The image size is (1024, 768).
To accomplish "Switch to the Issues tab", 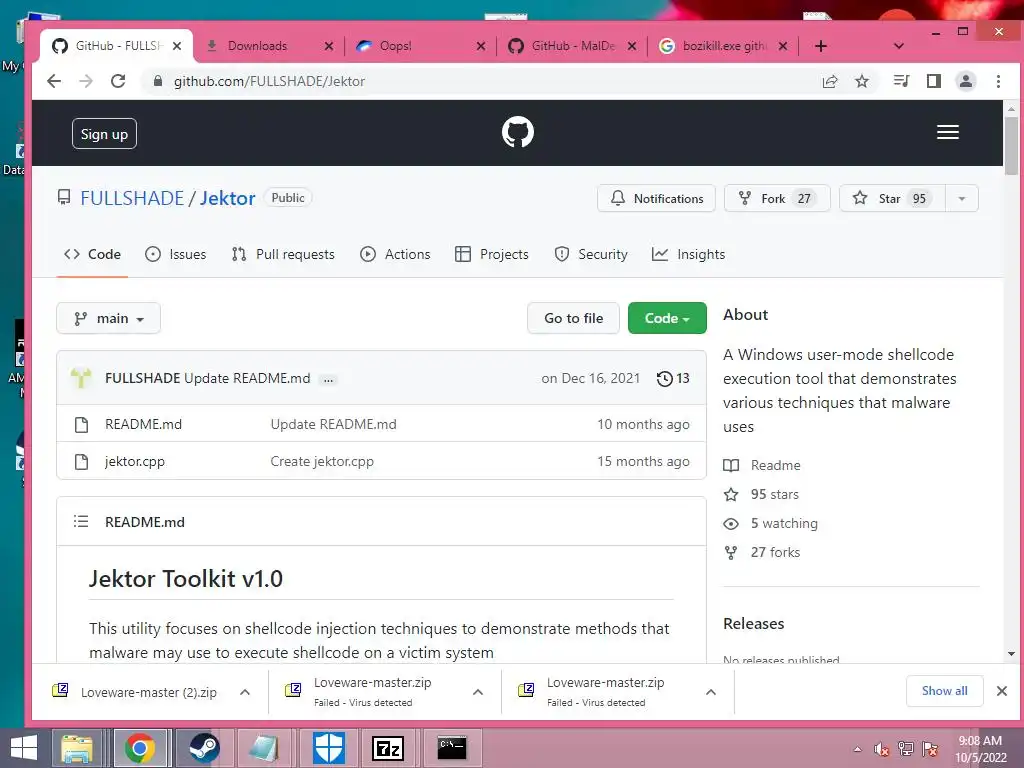I will [175, 254].
